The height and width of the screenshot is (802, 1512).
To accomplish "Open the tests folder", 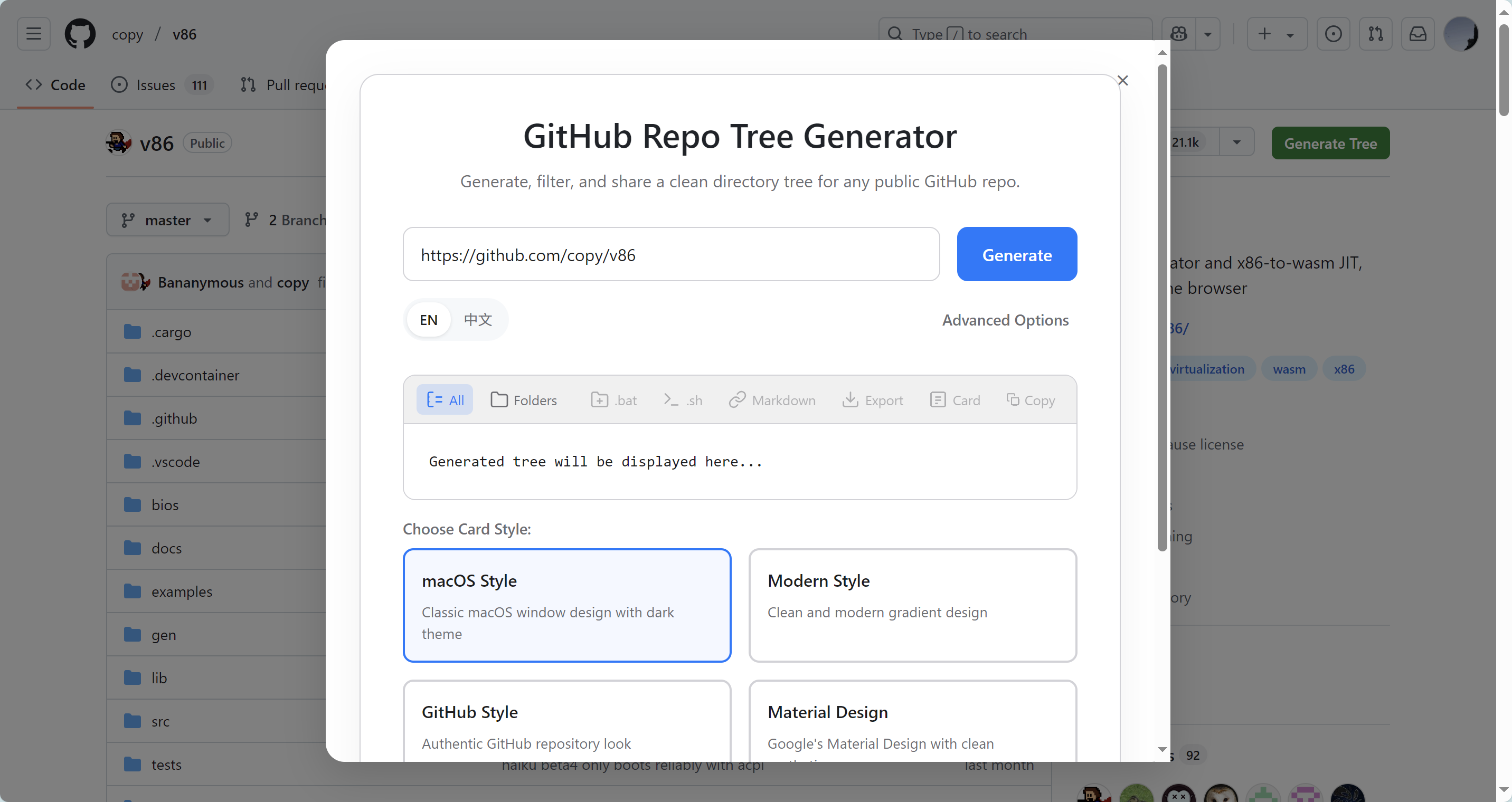I will 166,765.
